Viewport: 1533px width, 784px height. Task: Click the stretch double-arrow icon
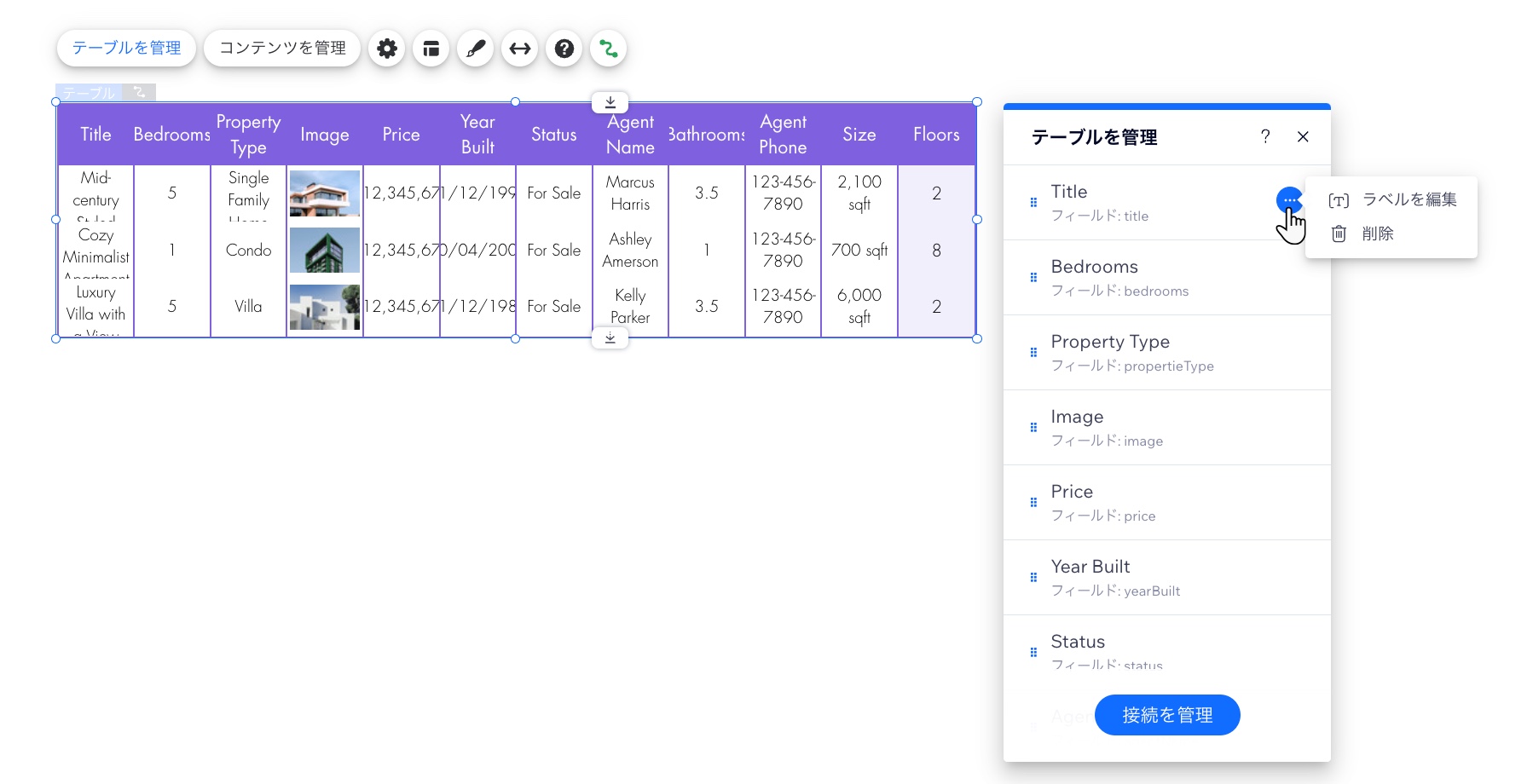(x=520, y=49)
